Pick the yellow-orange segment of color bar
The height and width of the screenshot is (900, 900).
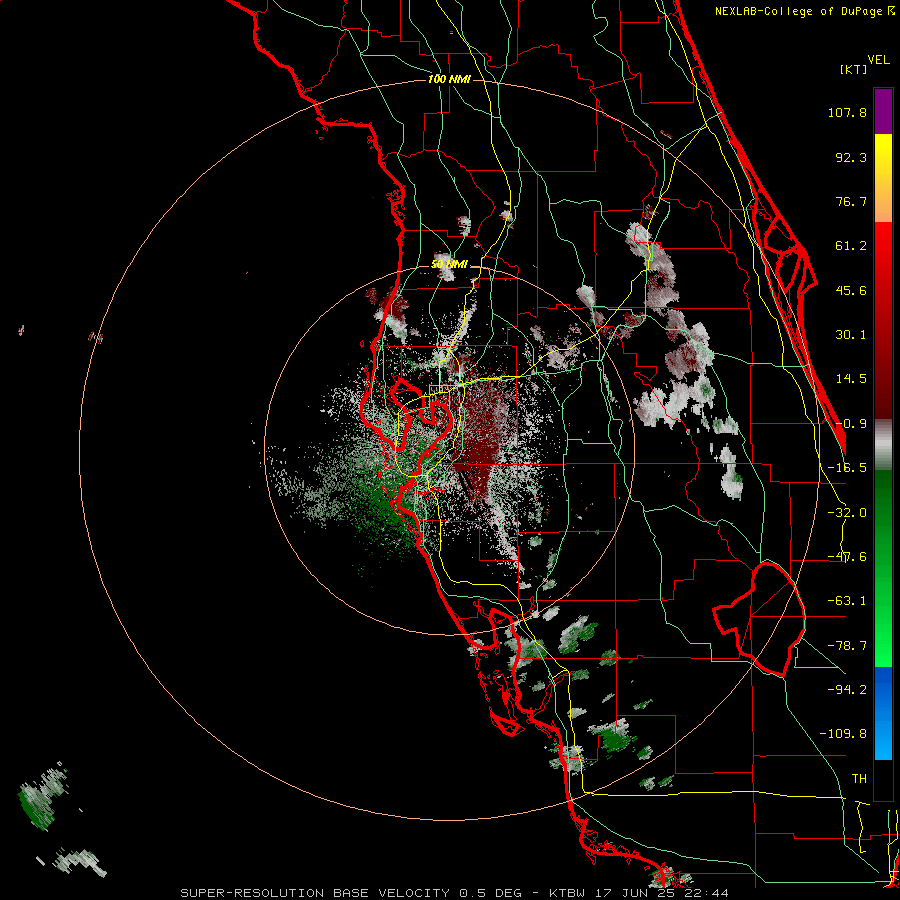(883, 178)
